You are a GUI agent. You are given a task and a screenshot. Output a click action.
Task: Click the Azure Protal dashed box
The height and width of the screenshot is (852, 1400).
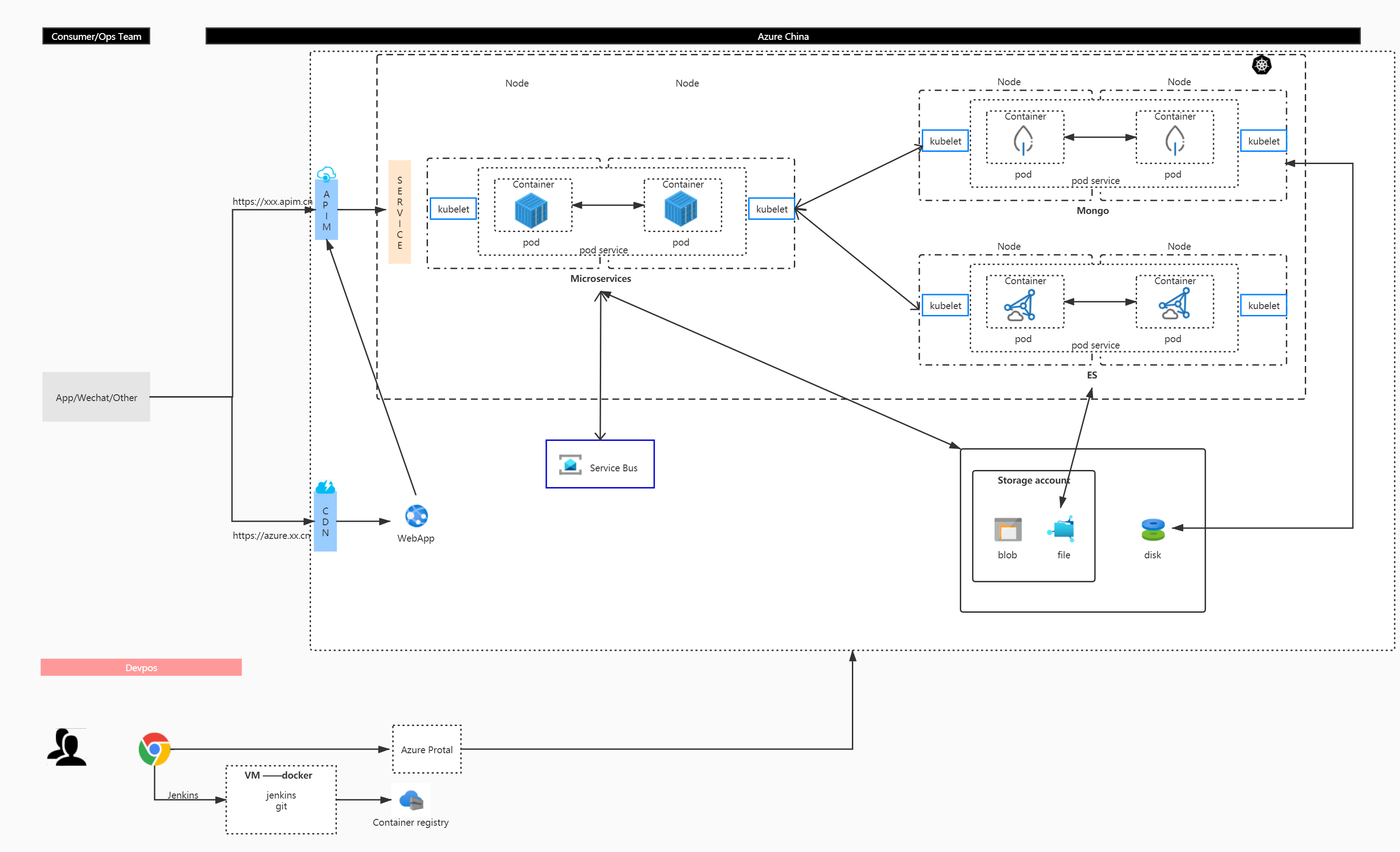tap(427, 749)
